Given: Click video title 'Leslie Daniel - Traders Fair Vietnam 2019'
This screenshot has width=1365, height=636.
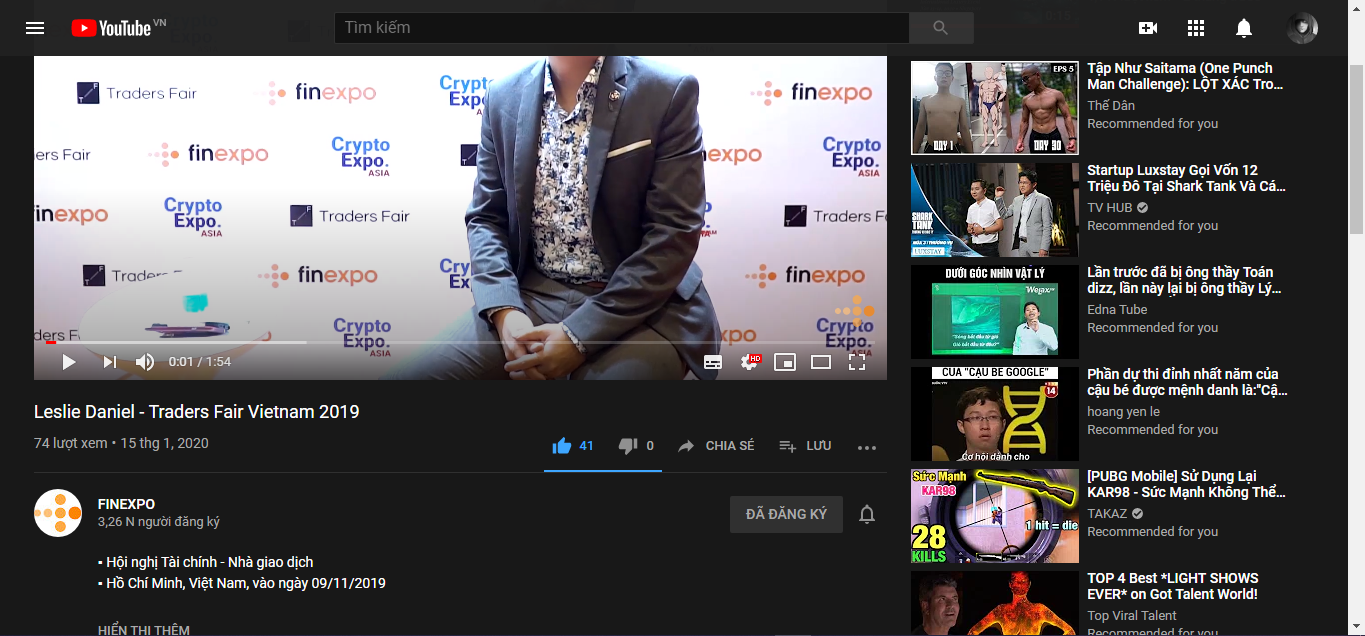Looking at the screenshot, I should (197, 412).
